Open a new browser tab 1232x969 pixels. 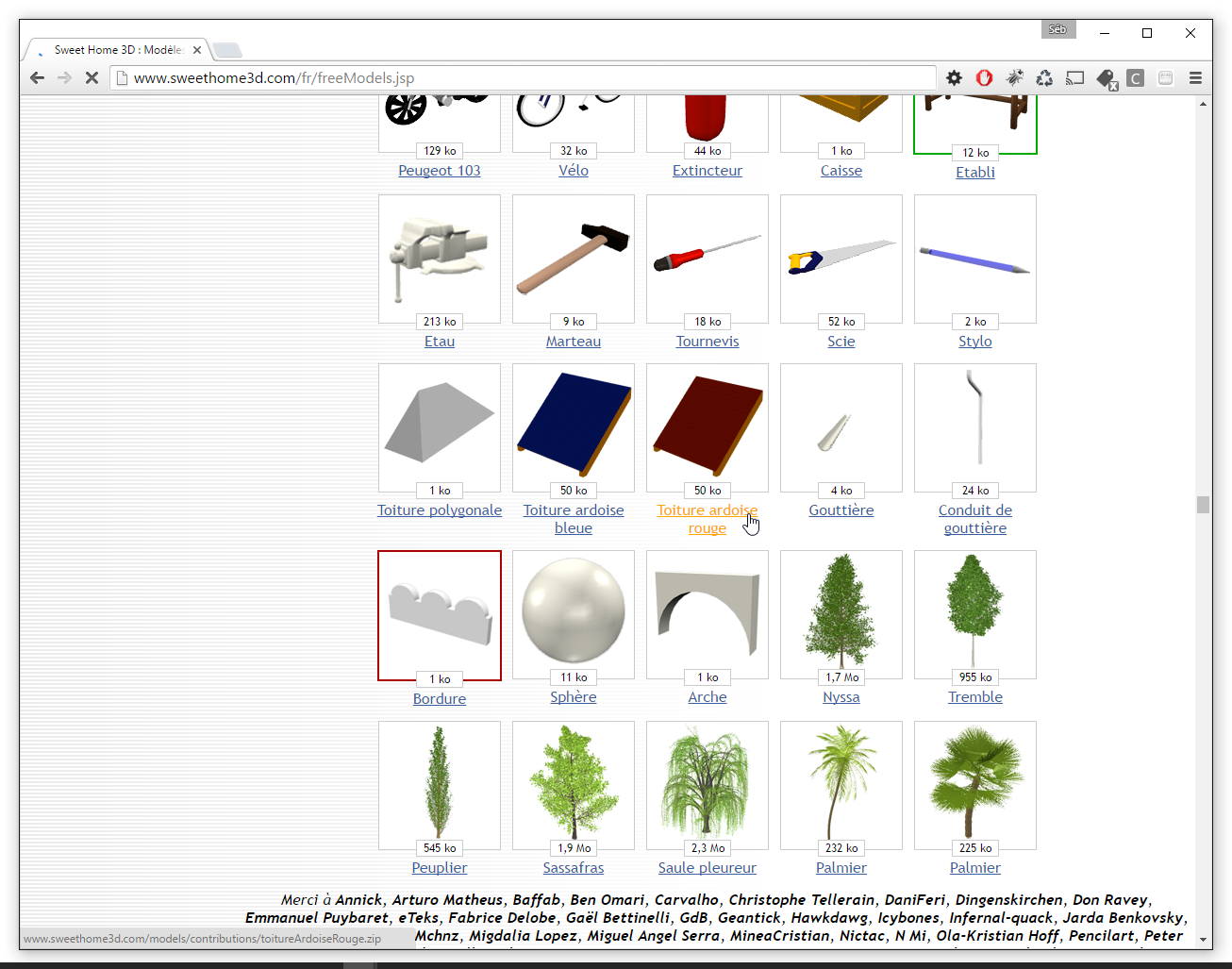227,50
